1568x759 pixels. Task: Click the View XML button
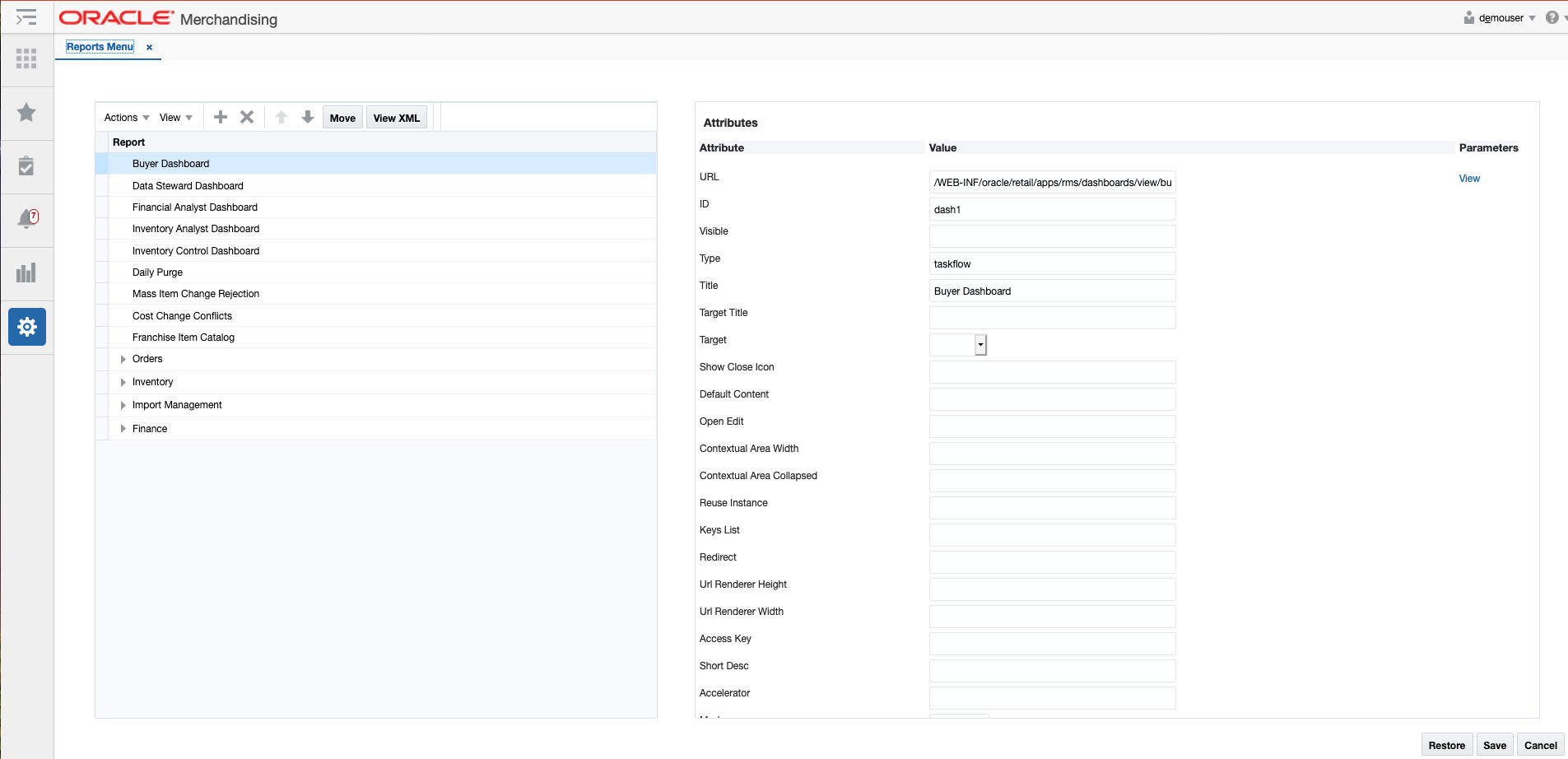point(396,117)
